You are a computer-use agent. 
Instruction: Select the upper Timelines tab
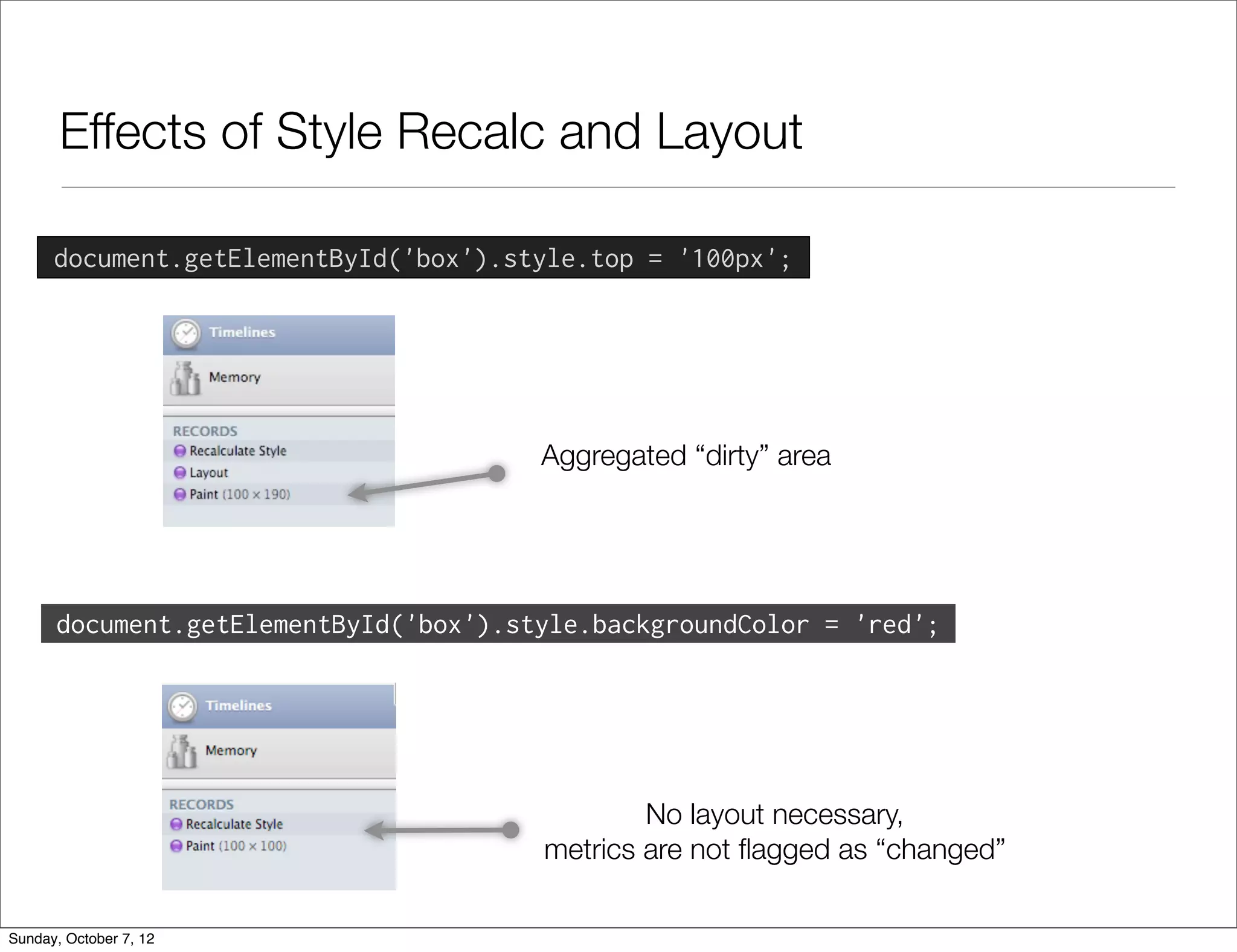coord(242,333)
